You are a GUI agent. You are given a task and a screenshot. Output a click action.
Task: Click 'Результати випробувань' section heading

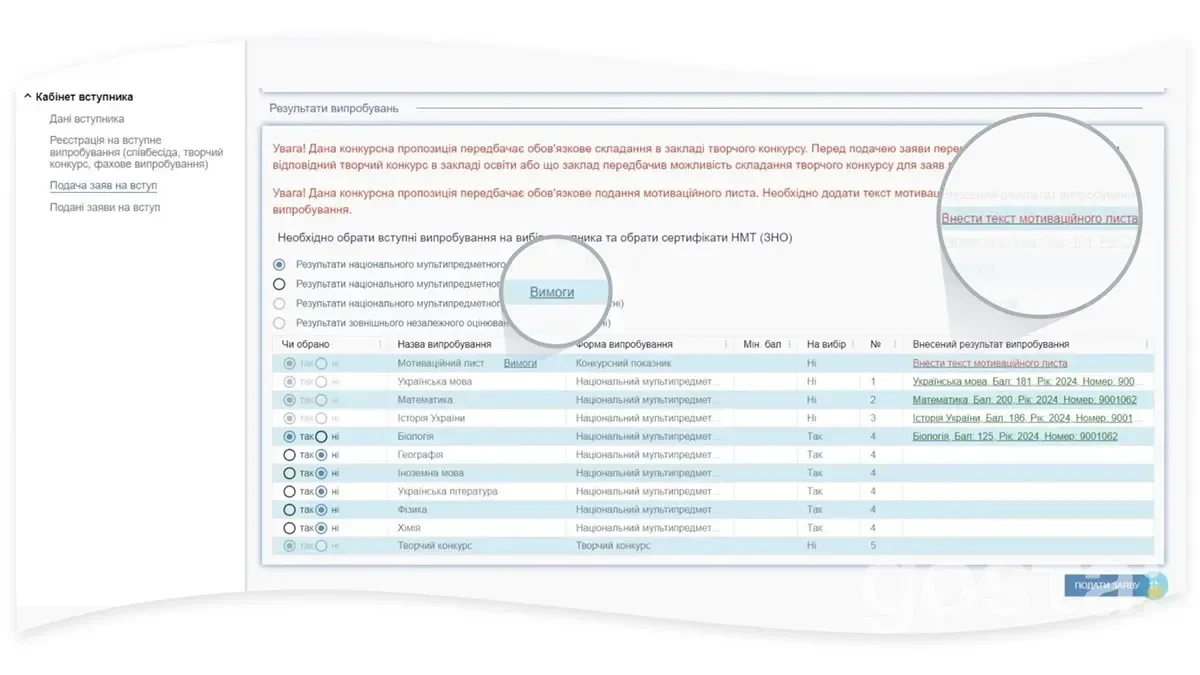[x=334, y=108]
